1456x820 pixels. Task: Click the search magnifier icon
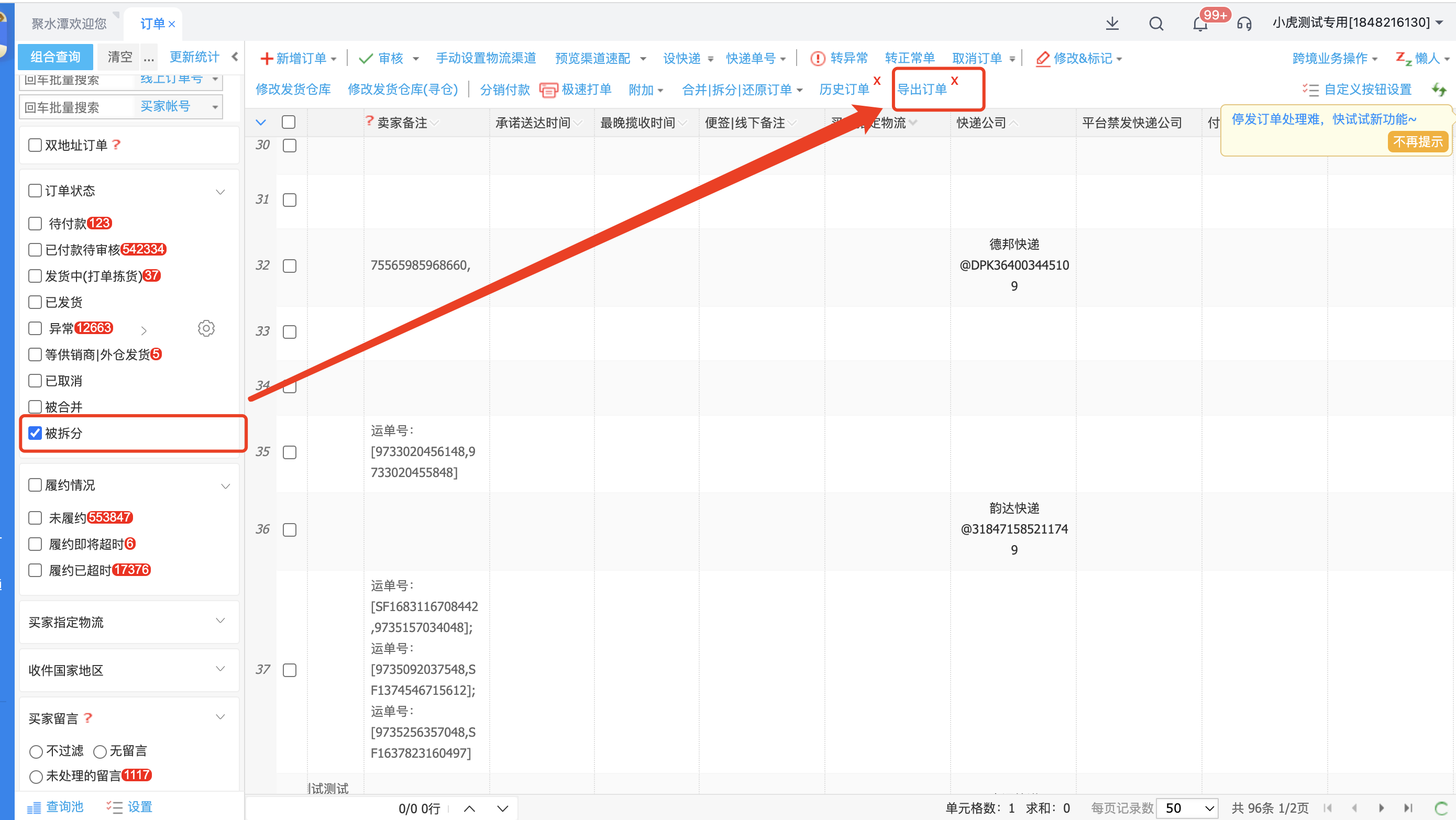(1156, 23)
